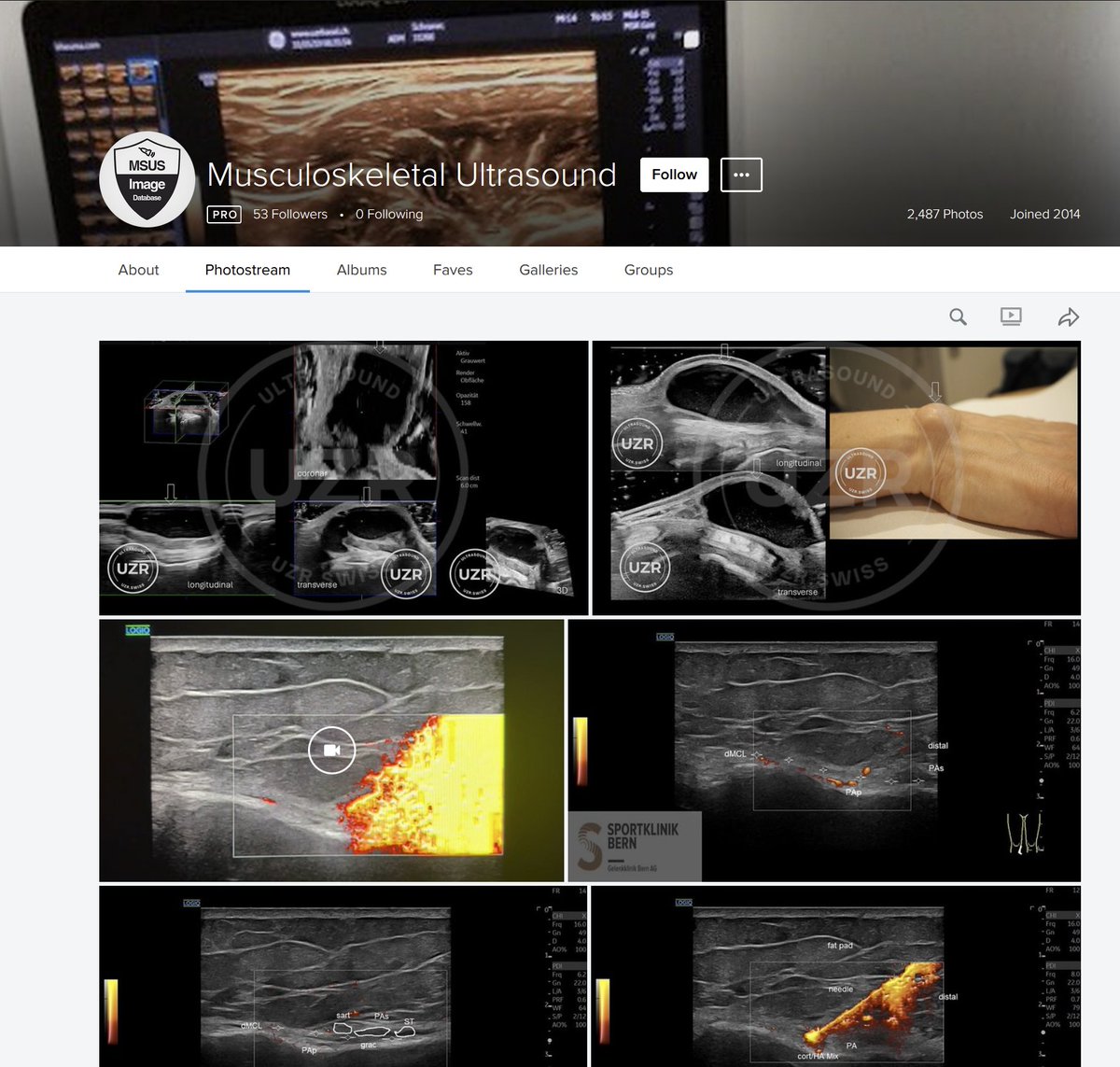Open the Sportklinik Bern dMCL ultrasound photo
Viewport: 1120px width, 1067px height.
point(824,751)
